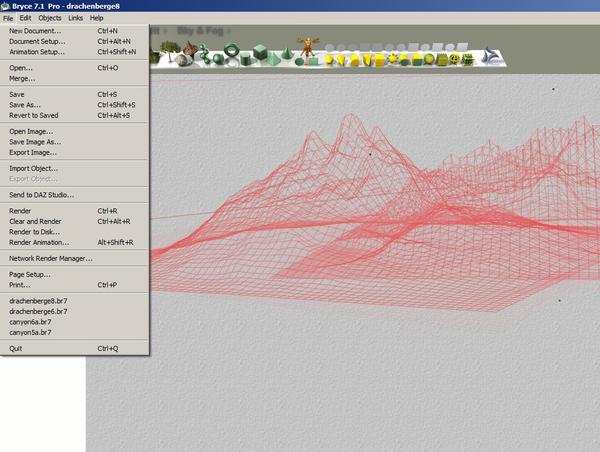
Task: Choose Page Setup... menu item
Action: click(74, 274)
